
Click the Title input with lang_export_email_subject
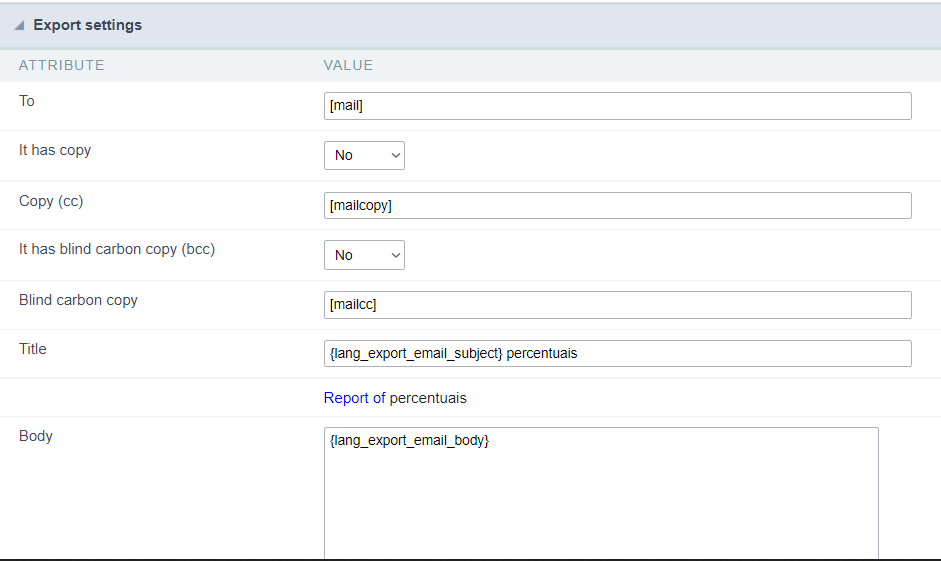coord(617,353)
